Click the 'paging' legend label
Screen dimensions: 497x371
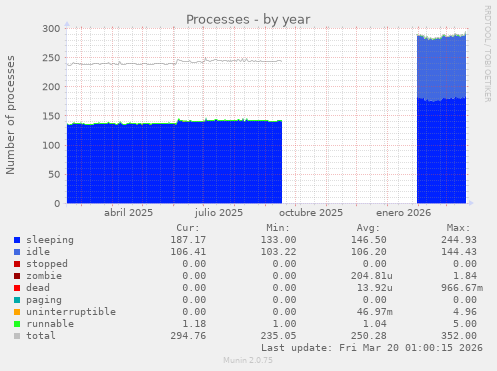click(44, 300)
